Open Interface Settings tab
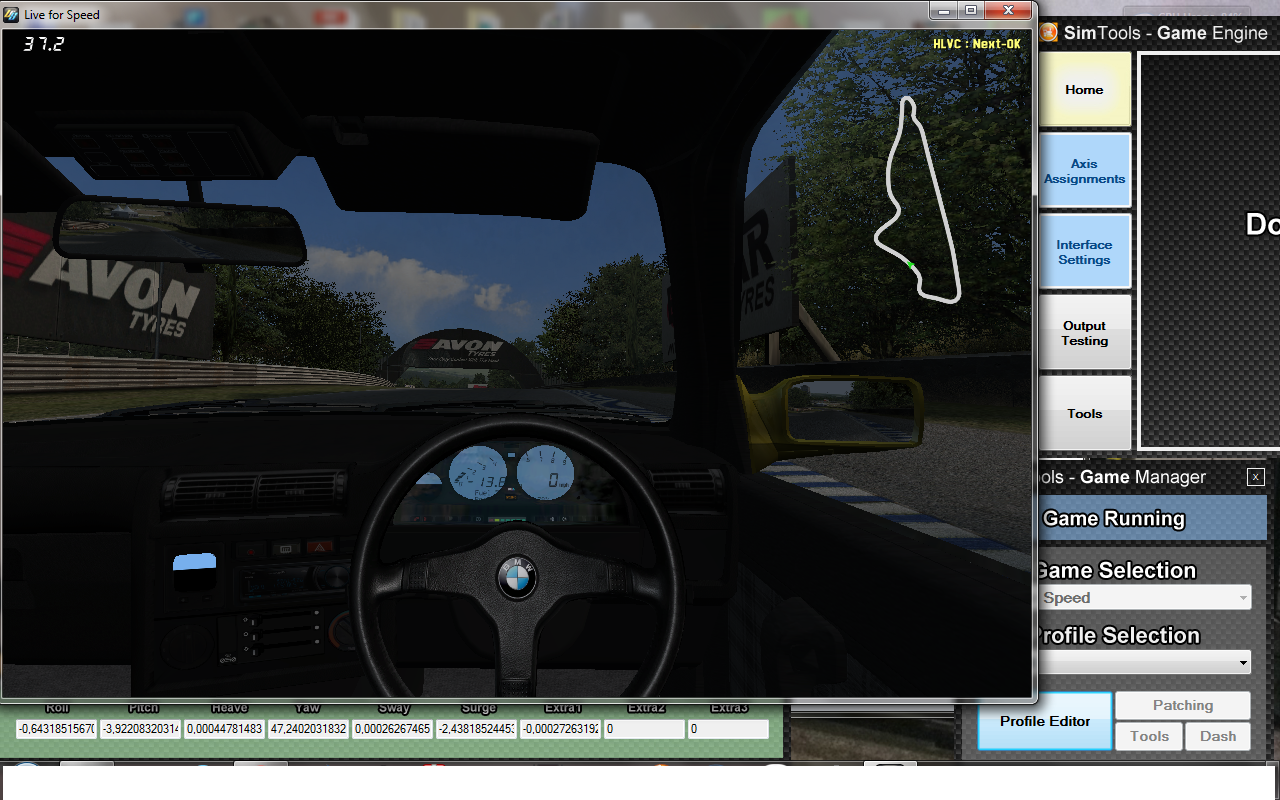The height and width of the screenshot is (800, 1280). 1085,252
